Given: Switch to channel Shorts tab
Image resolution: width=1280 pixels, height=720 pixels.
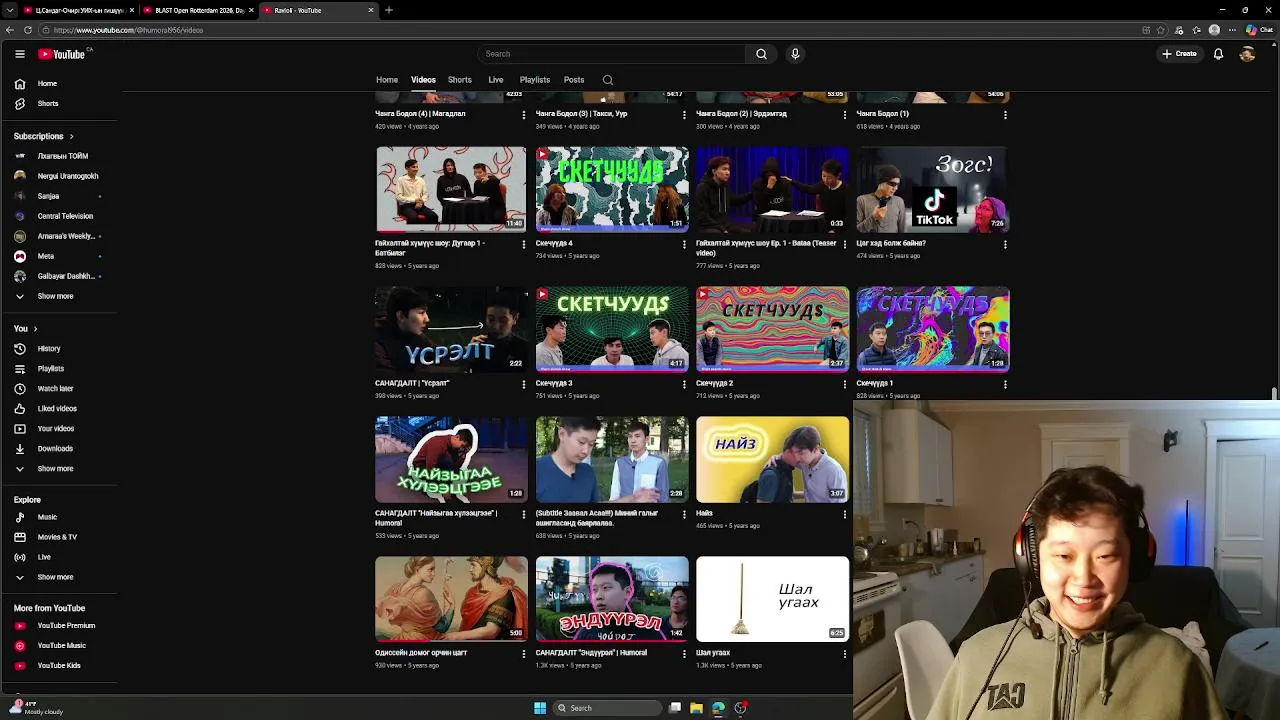Looking at the screenshot, I should (460, 80).
